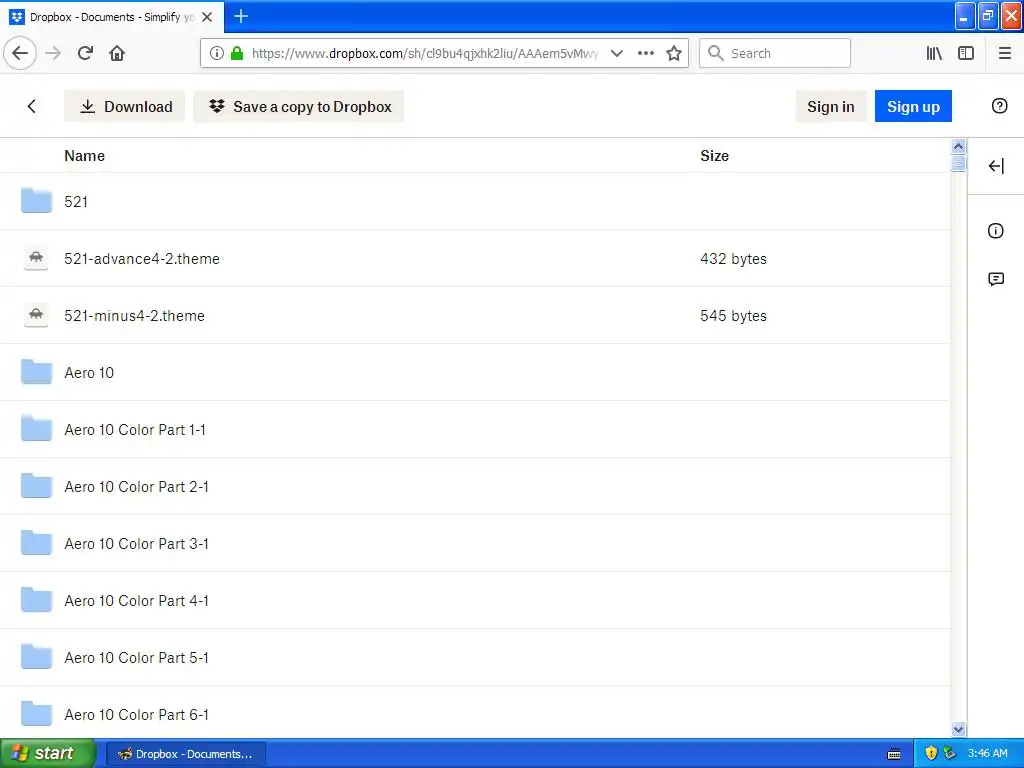
Task: Open Aero 10 Color Part 4-1 folder
Action: (136, 600)
